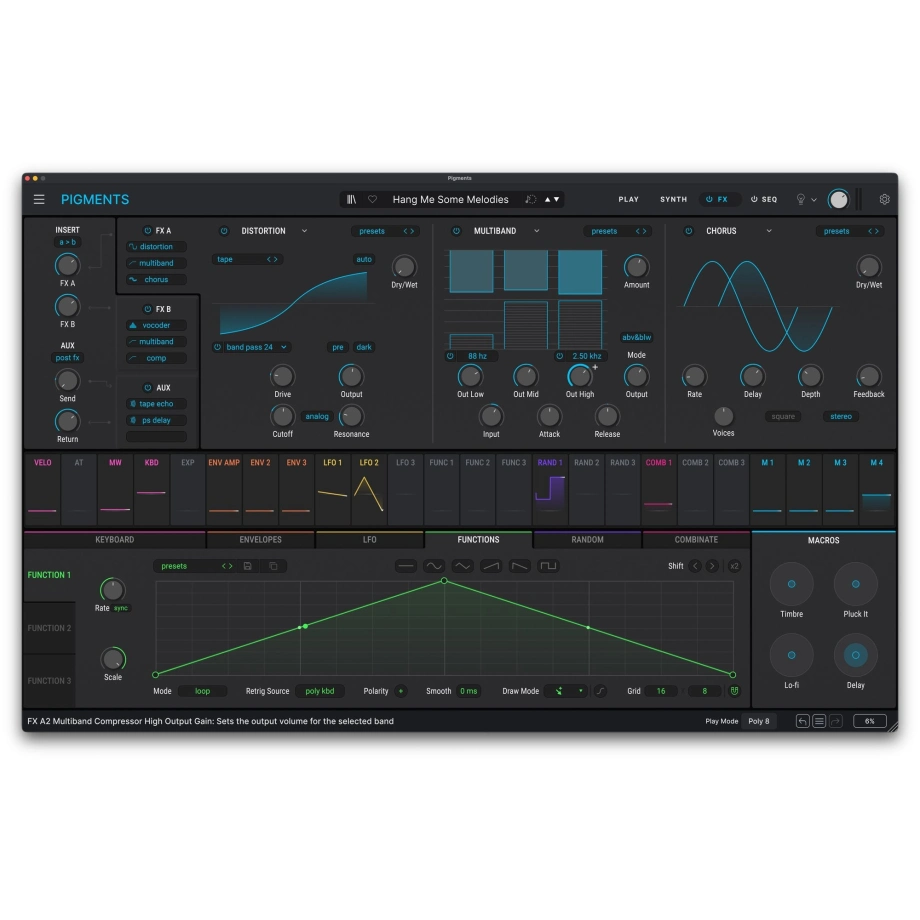Step through the chorus preset arrows

[x=873, y=231]
